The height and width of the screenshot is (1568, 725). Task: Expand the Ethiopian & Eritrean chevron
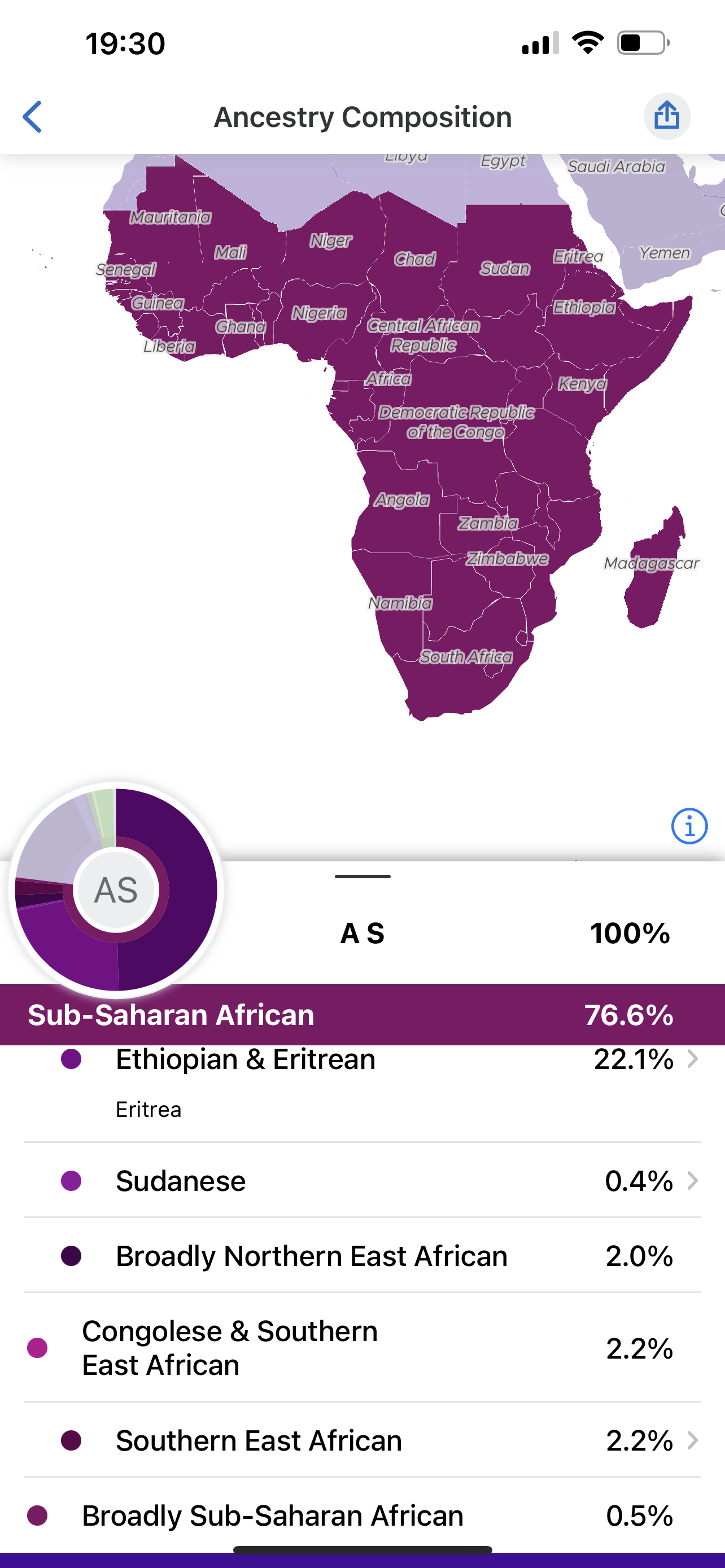click(692, 1059)
